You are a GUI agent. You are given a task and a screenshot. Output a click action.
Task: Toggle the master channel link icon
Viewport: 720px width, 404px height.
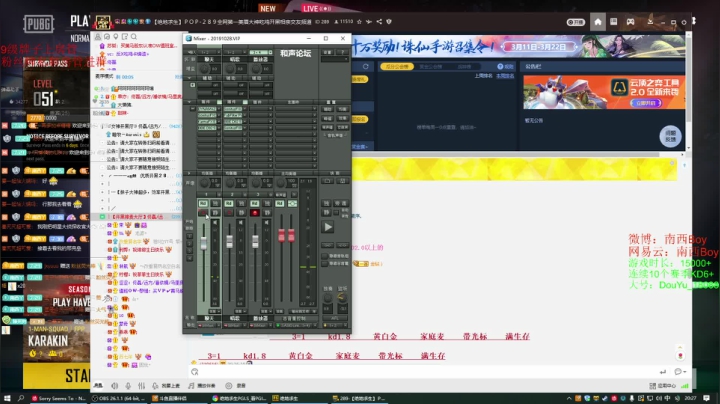coord(292,203)
